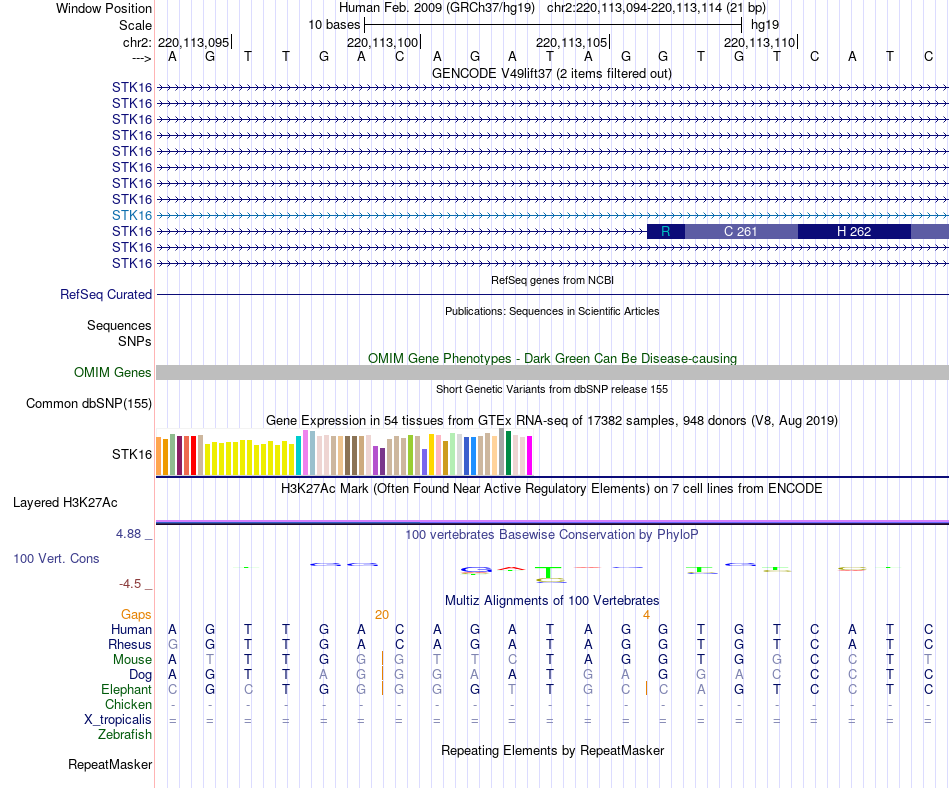Image resolution: width=950 pixels, height=788 pixels.
Task: Click the Rhesus species label
Action: 130,644
